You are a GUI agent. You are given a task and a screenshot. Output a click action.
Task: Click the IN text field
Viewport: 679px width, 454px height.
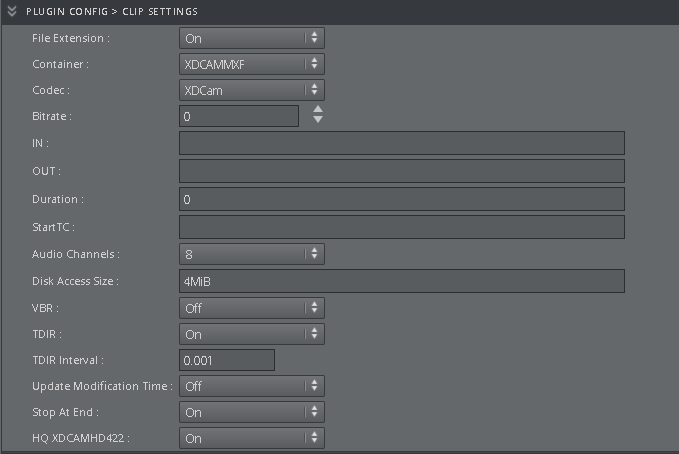tap(401, 143)
